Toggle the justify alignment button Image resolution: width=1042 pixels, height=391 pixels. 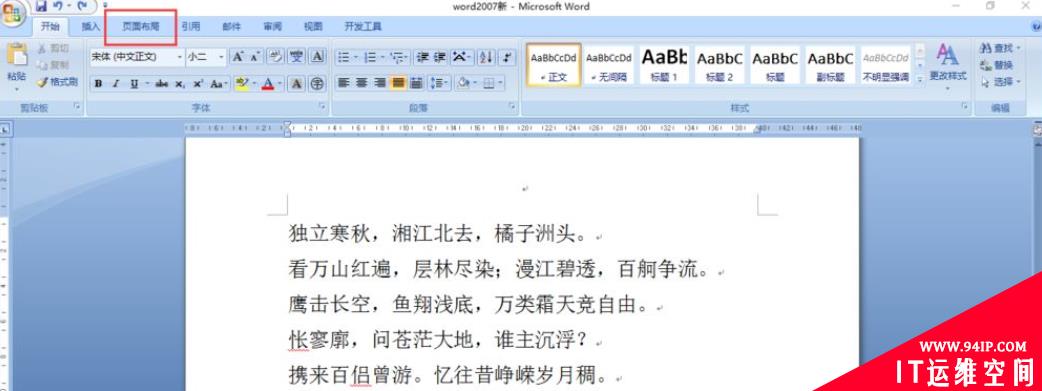click(398, 83)
